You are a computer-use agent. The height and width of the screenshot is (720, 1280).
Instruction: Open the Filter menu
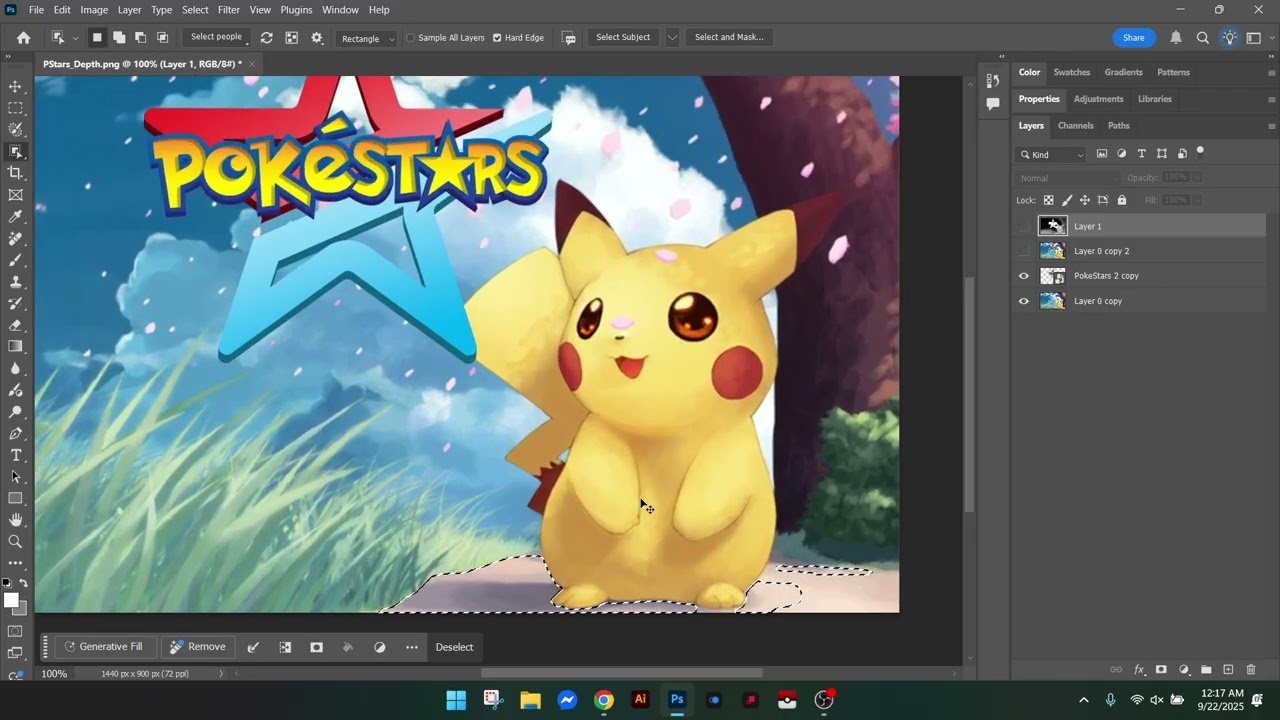click(229, 10)
